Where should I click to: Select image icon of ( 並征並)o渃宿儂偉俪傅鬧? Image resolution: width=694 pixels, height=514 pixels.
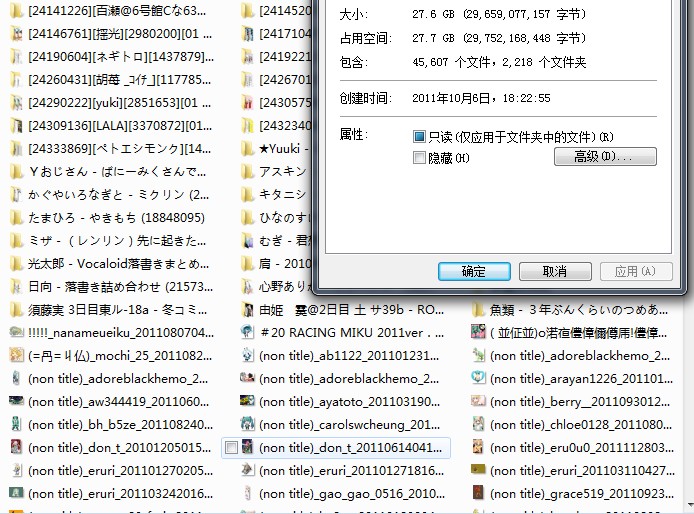[478, 332]
